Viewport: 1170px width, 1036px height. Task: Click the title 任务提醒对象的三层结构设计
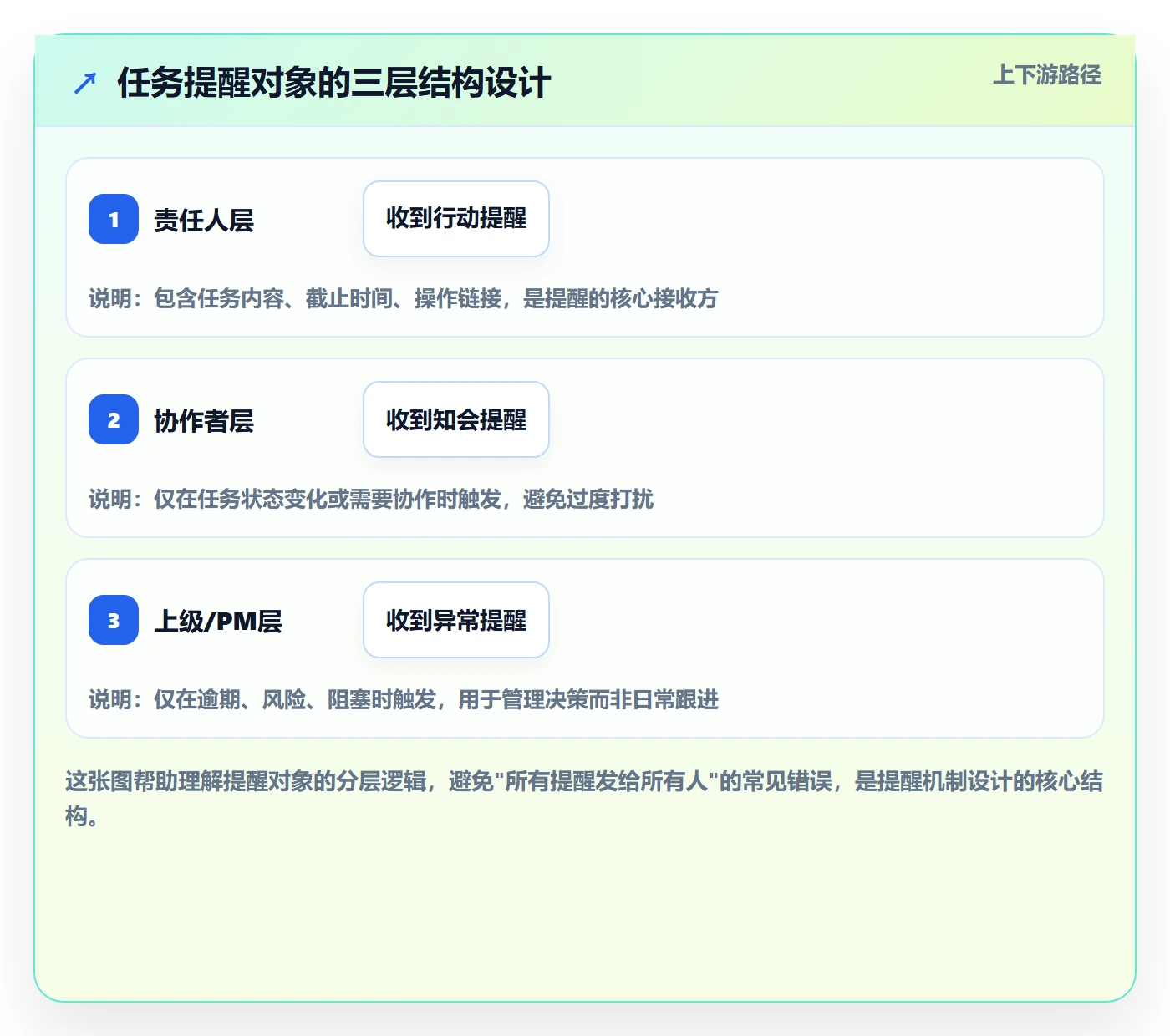click(334, 83)
